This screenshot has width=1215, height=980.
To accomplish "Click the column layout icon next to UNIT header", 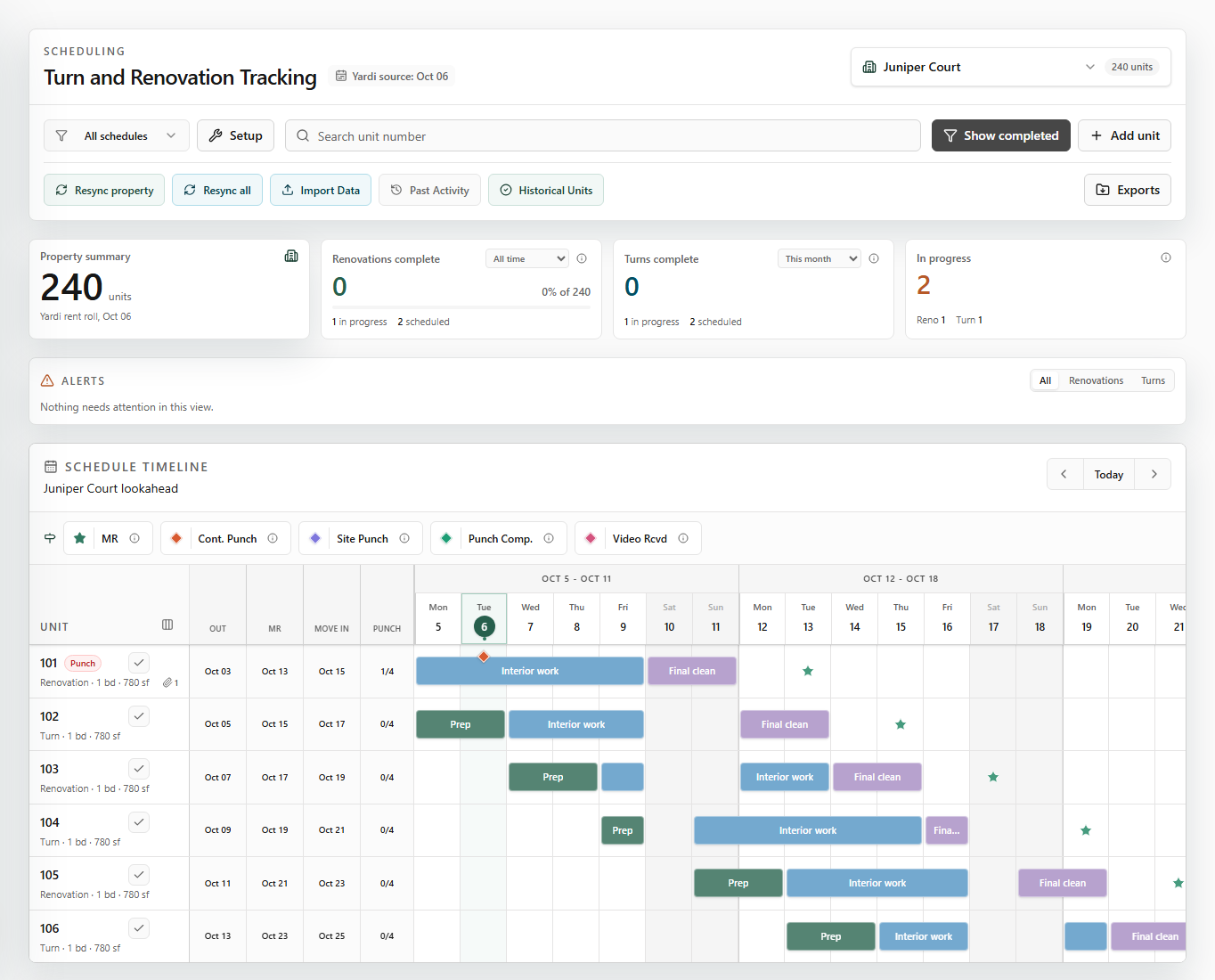I will click(167, 625).
